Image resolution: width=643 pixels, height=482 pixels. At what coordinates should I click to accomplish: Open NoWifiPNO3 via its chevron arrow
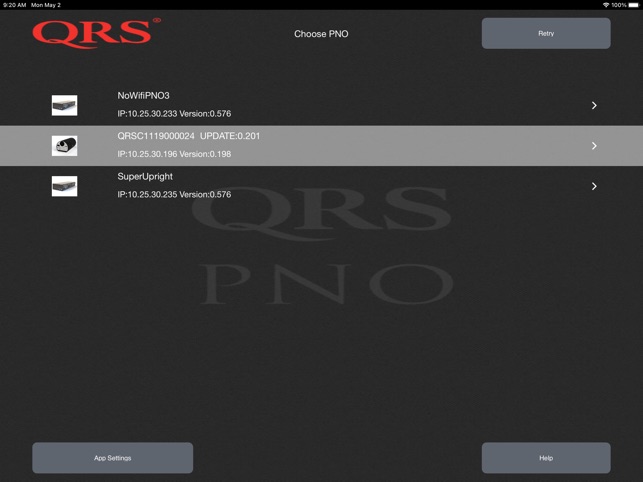point(594,105)
